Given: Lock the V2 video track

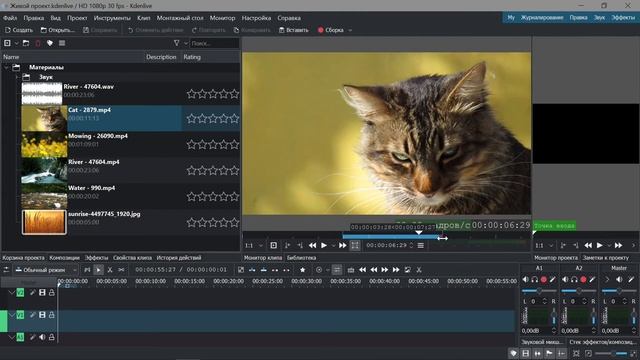Looking at the screenshot, I should pos(51,293).
